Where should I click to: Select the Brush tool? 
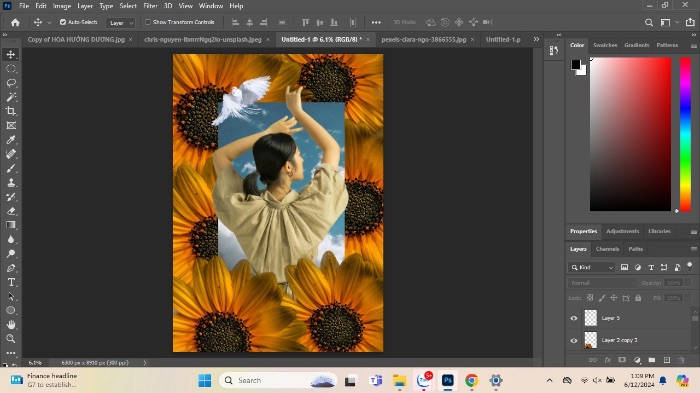11,168
